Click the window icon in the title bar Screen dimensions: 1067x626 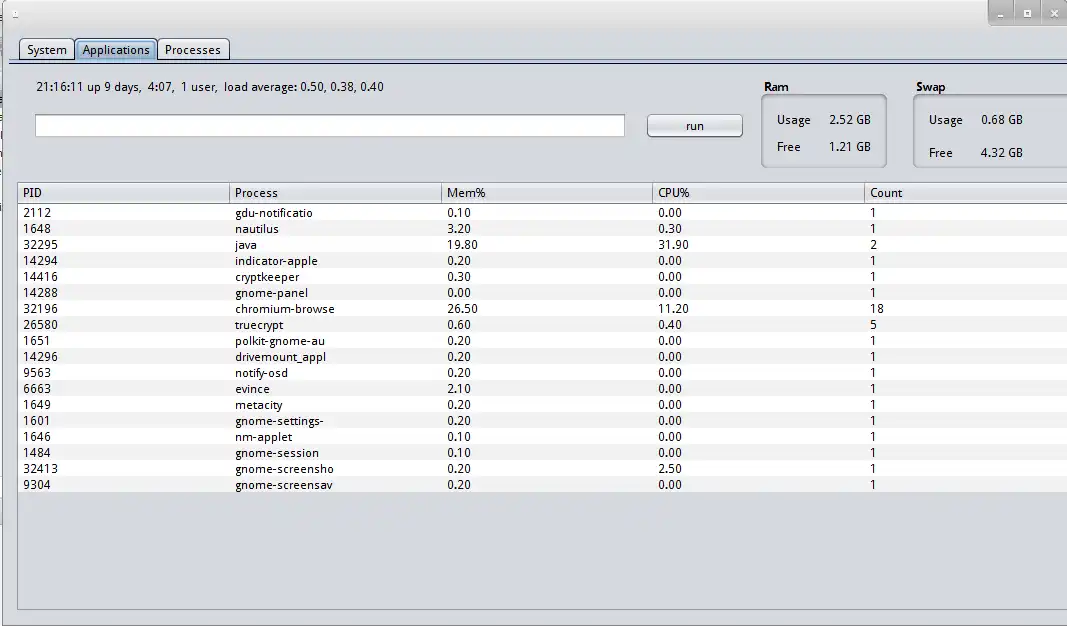point(15,14)
